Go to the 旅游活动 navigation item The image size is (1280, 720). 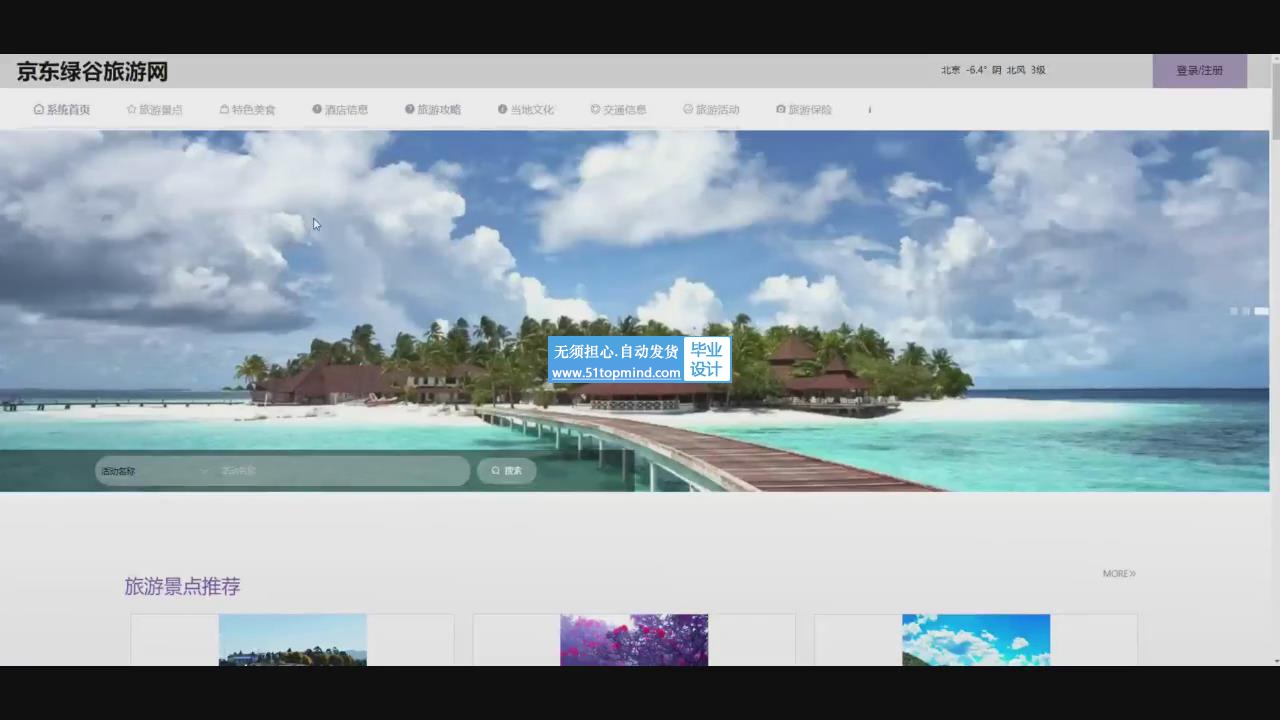pos(711,110)
